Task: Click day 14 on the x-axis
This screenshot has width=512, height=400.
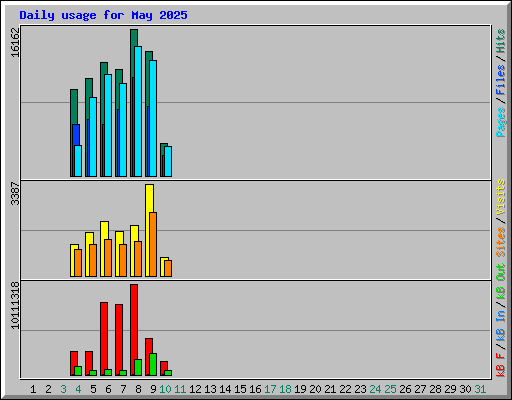Action: coord(225,389)
